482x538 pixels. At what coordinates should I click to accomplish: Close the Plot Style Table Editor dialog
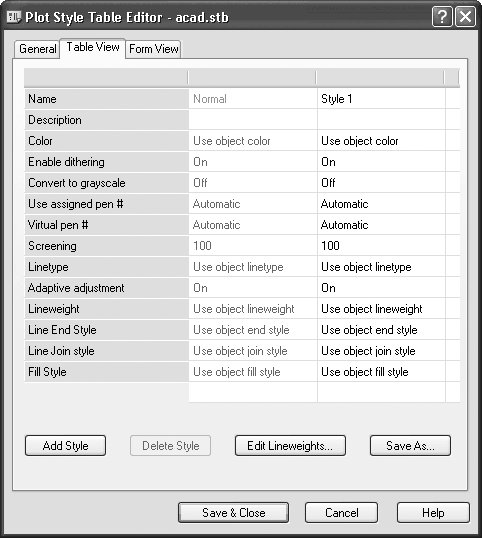click(465, 16)
